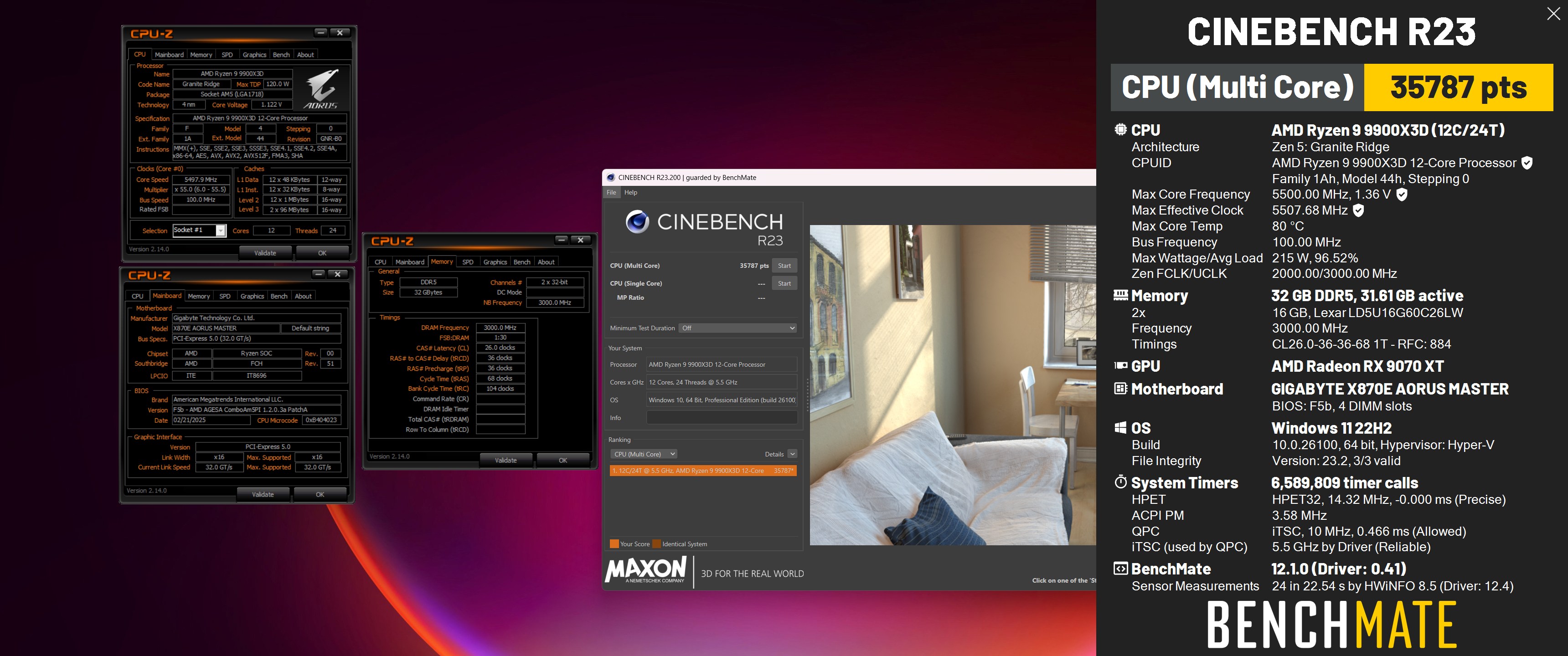Click the Cinebench sphere logo in the app

637,221
